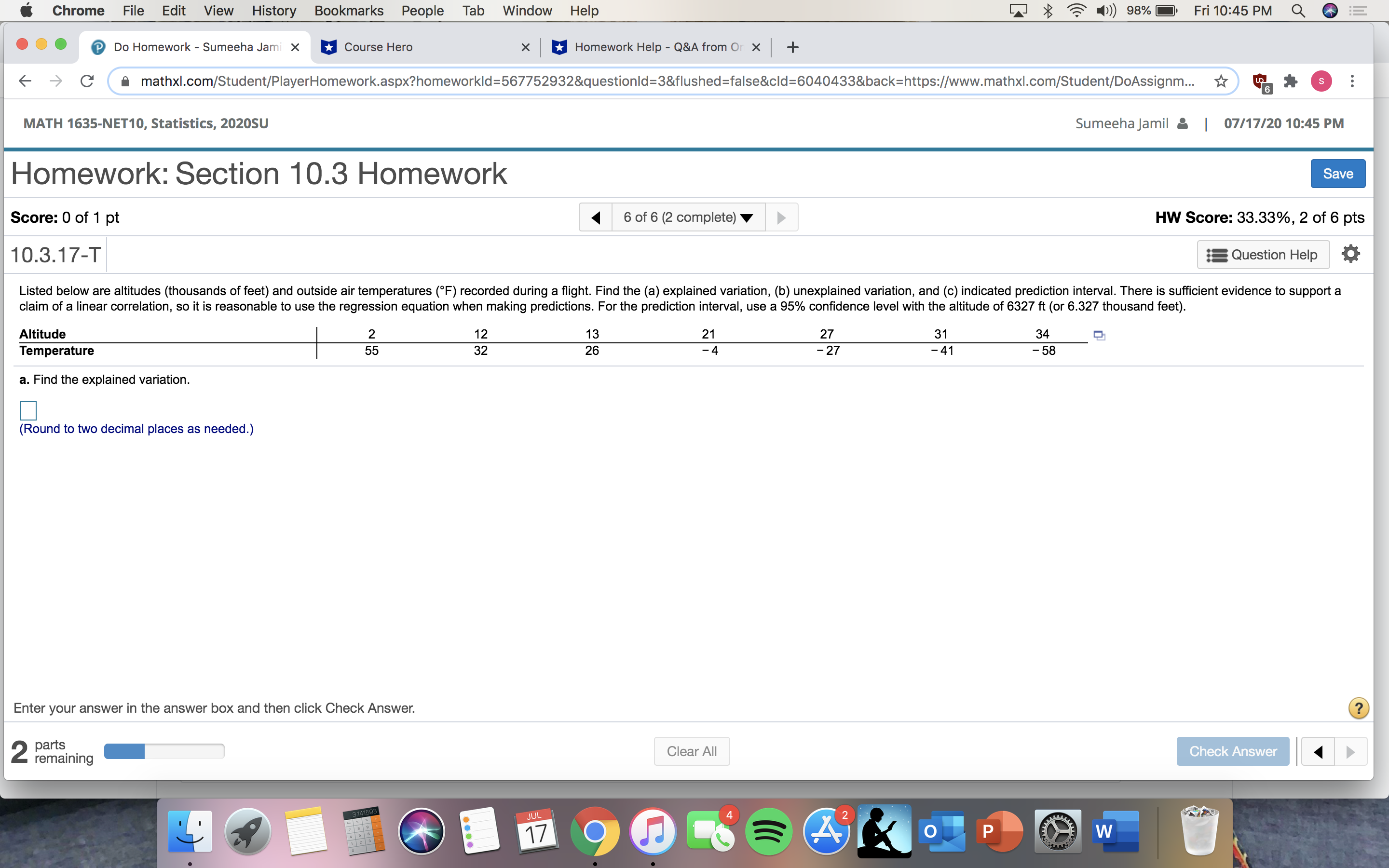Viewport: 1389px width, 868px height.
Task: Reload the page using the refresh icon
Action: pyautogui.click(x=87, y=81)
